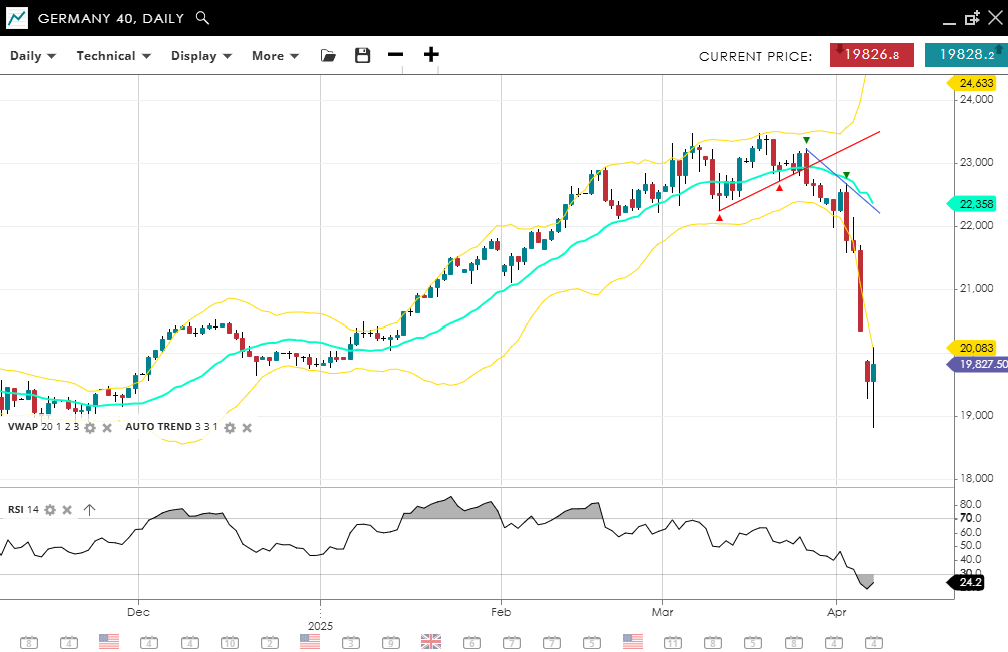Click the red sell price 19826.8

871,55
